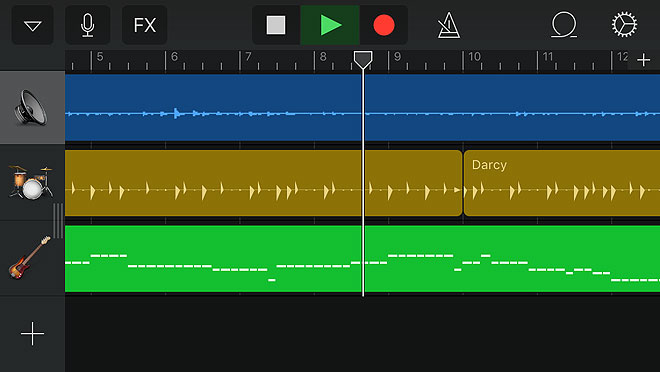Select the bass guitar track header
The image size is (660, 372).
coord(32,258)
